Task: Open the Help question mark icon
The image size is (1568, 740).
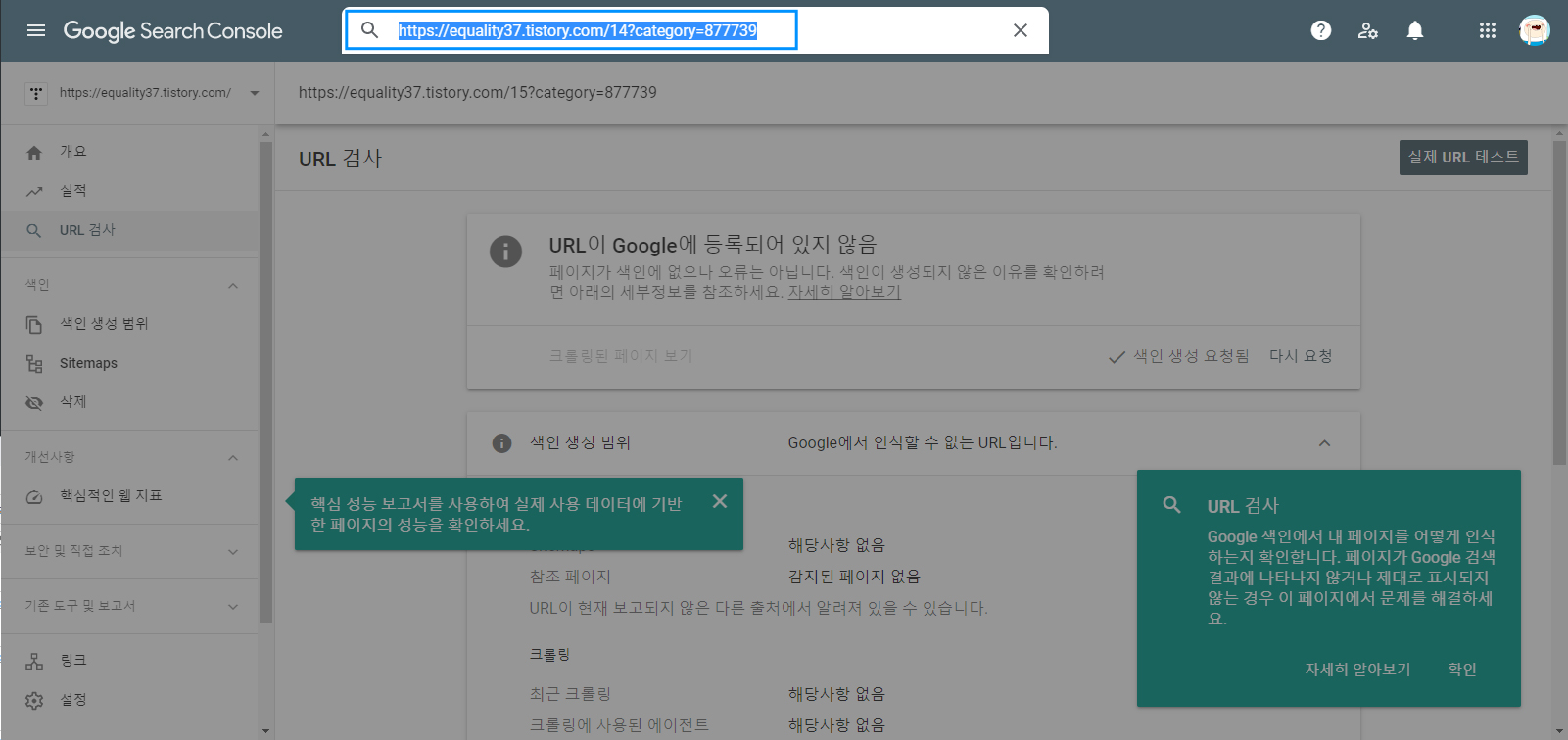Action: [1321, 30]
